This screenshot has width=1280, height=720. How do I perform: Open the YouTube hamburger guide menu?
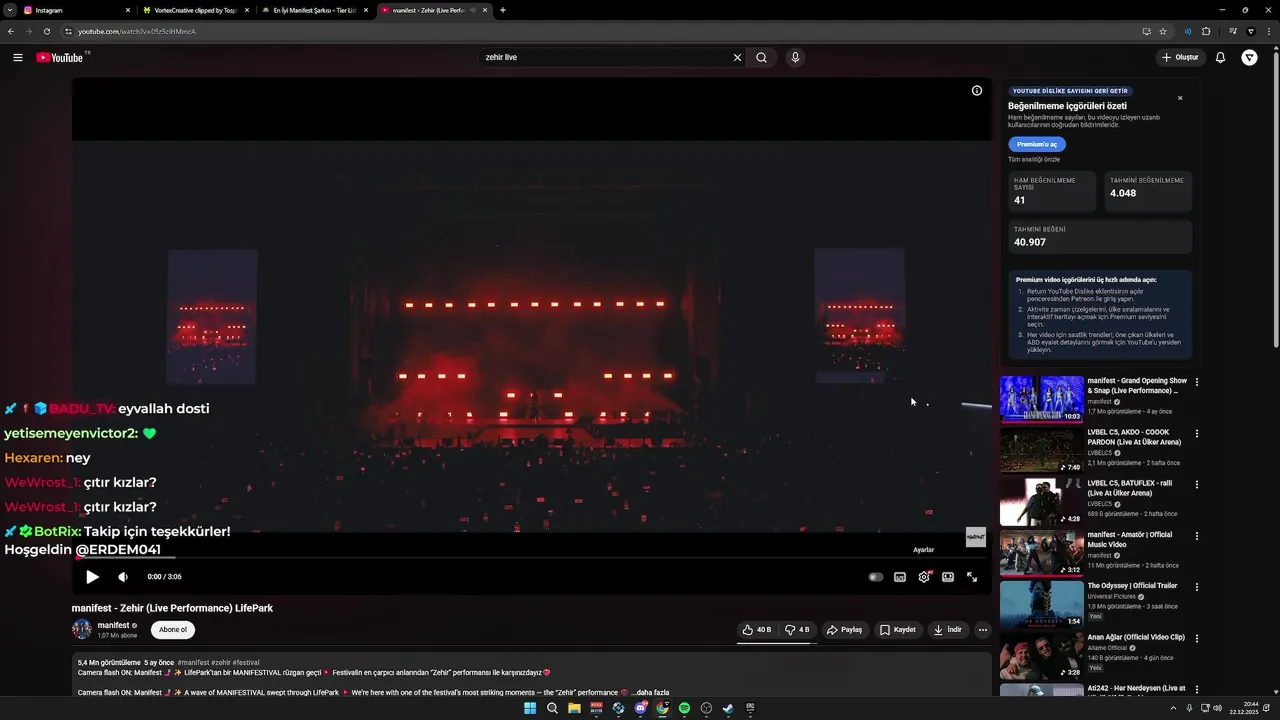pyautogui.click(x=18, y=57)
